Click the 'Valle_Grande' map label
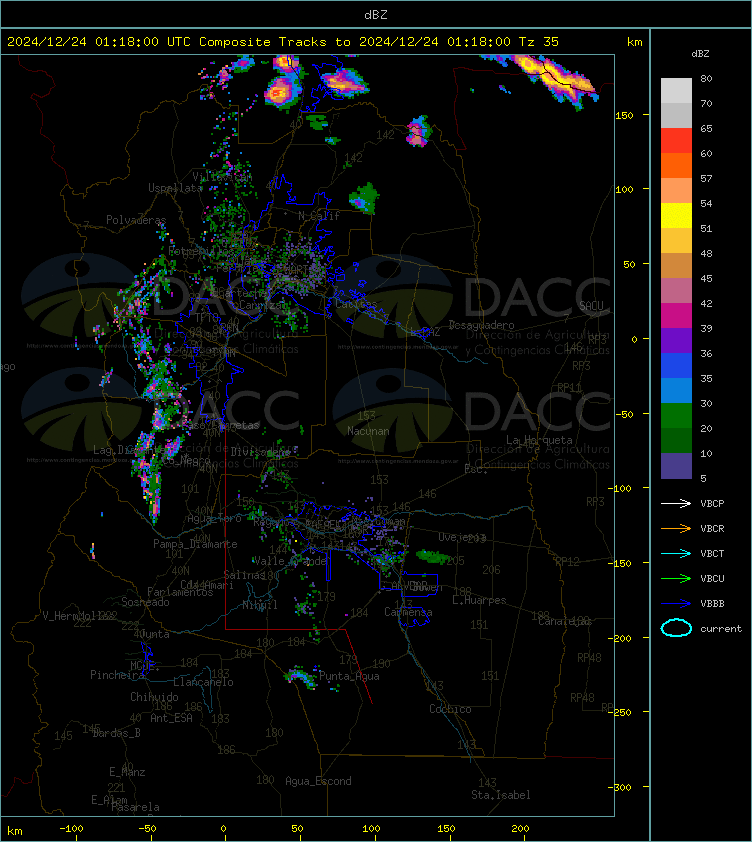 click(290, 561)
